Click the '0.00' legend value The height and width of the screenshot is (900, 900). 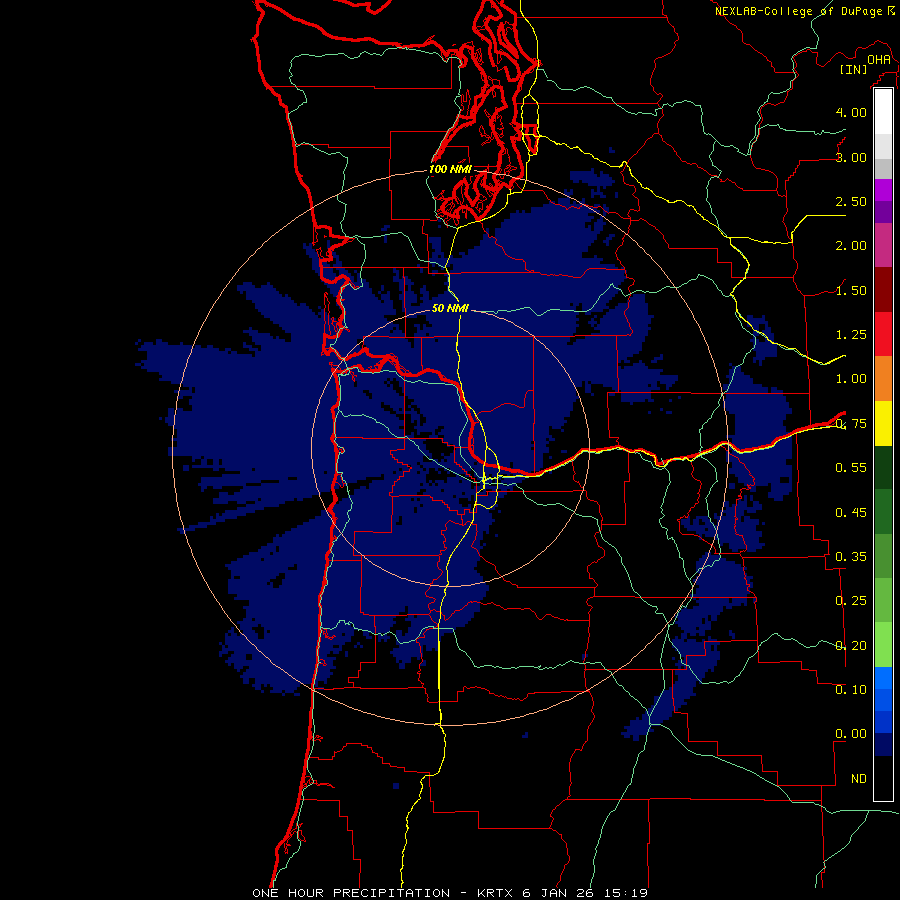pos(851,734)
